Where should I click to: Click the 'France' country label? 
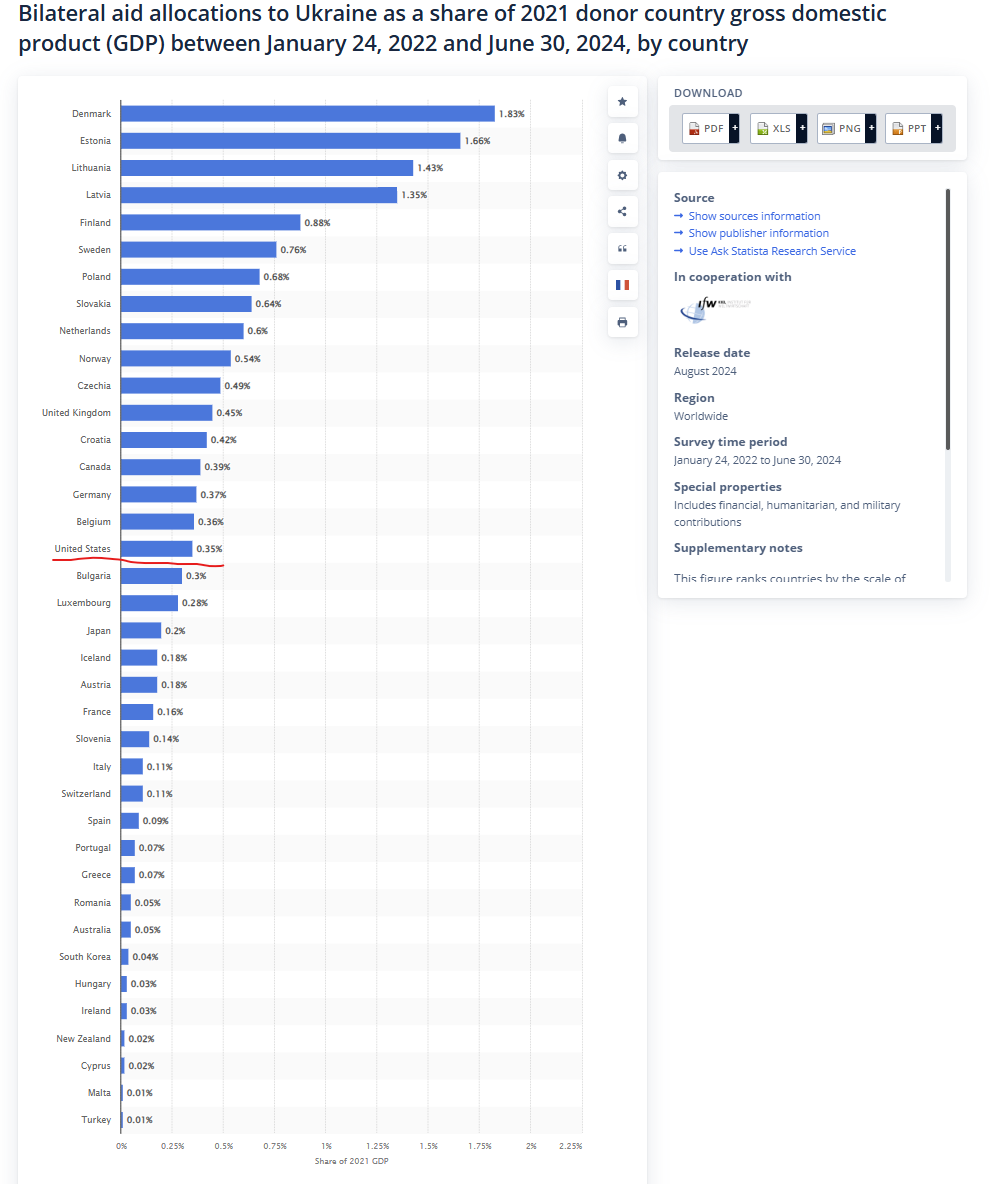(x=97, y=712)
